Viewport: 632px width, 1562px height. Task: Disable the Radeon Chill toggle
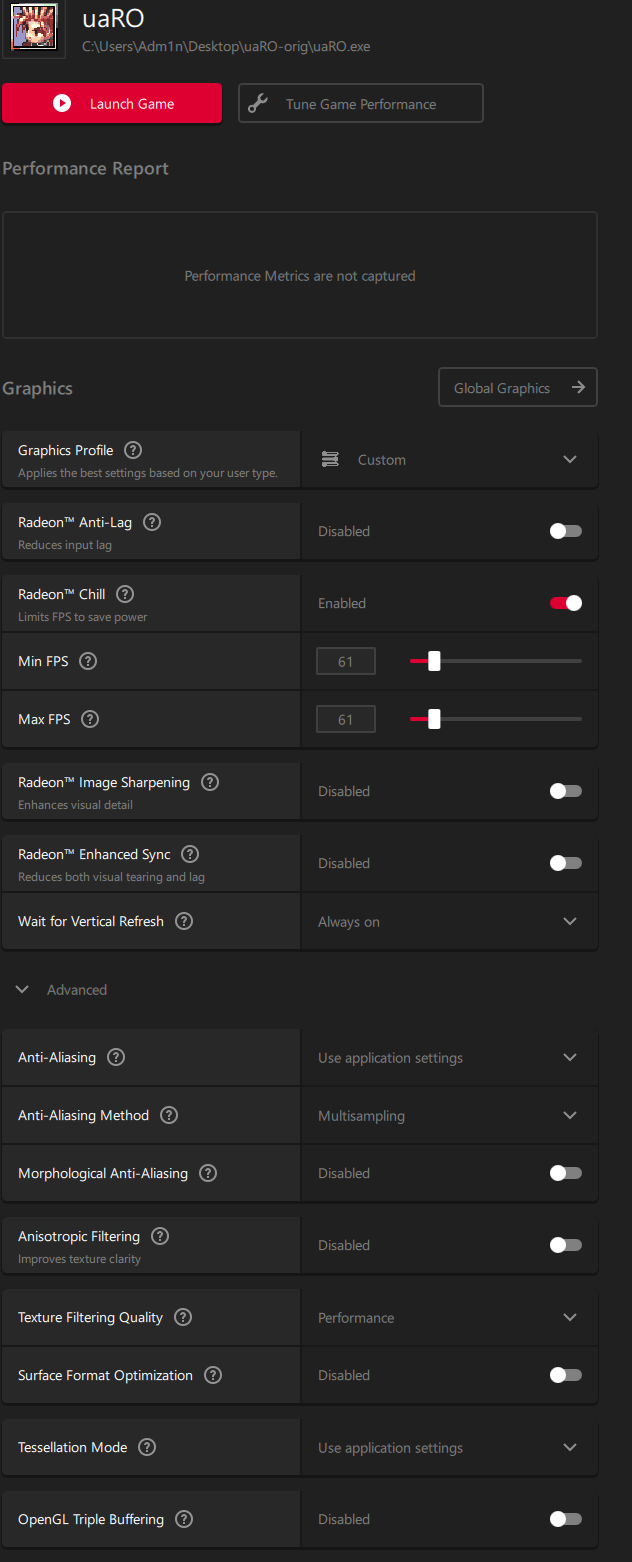point(566,603)
